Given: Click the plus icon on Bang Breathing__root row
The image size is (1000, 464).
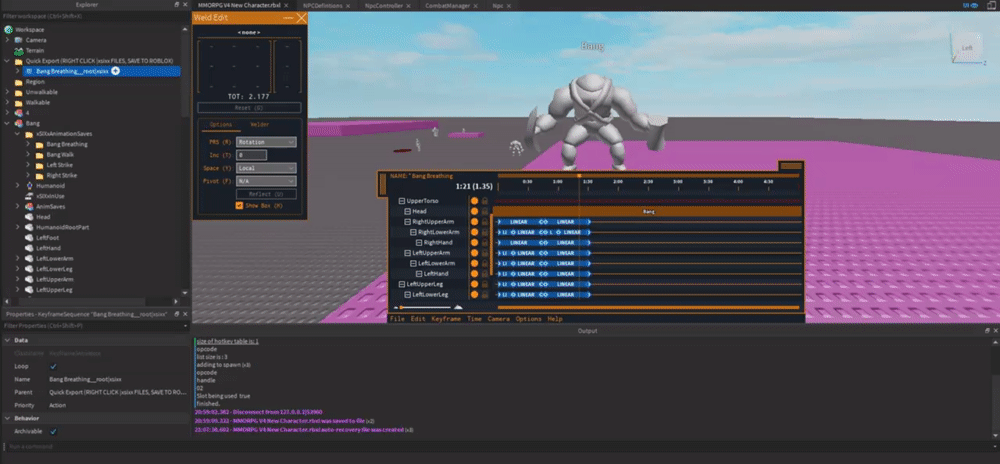Looking at the screenshot, I should pos(115,71).
